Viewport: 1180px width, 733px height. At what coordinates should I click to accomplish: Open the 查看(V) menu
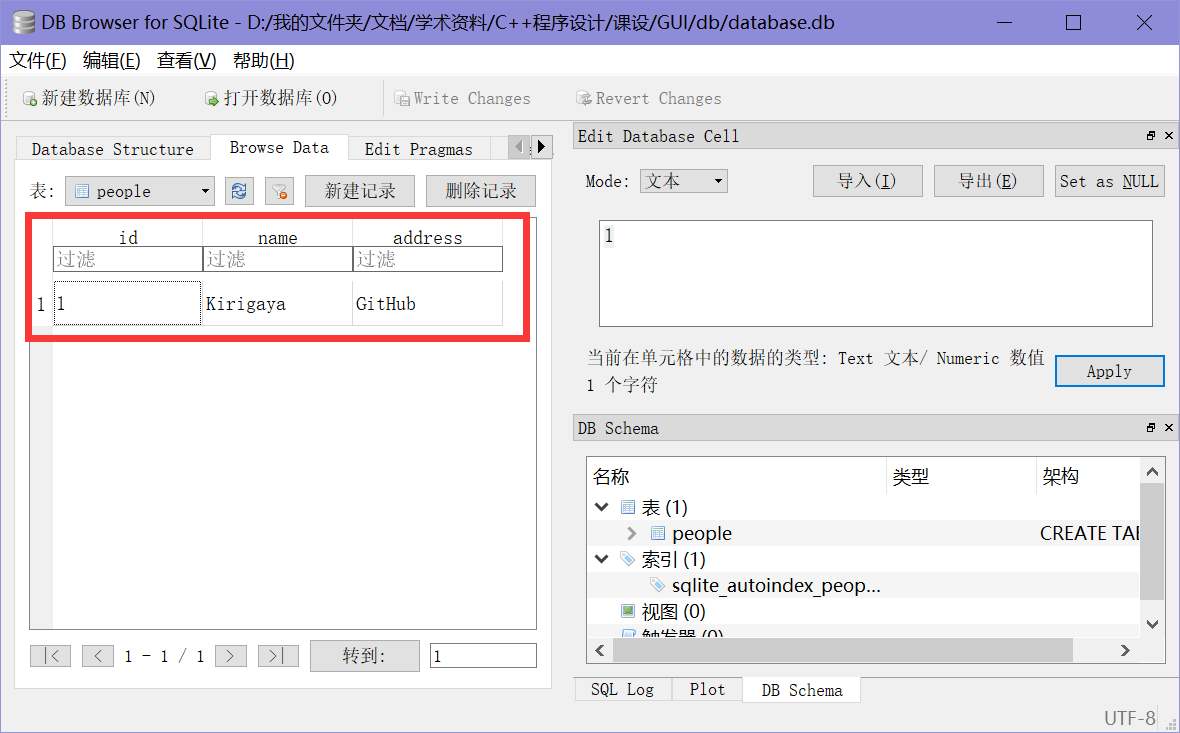click(x=186, y=60)
